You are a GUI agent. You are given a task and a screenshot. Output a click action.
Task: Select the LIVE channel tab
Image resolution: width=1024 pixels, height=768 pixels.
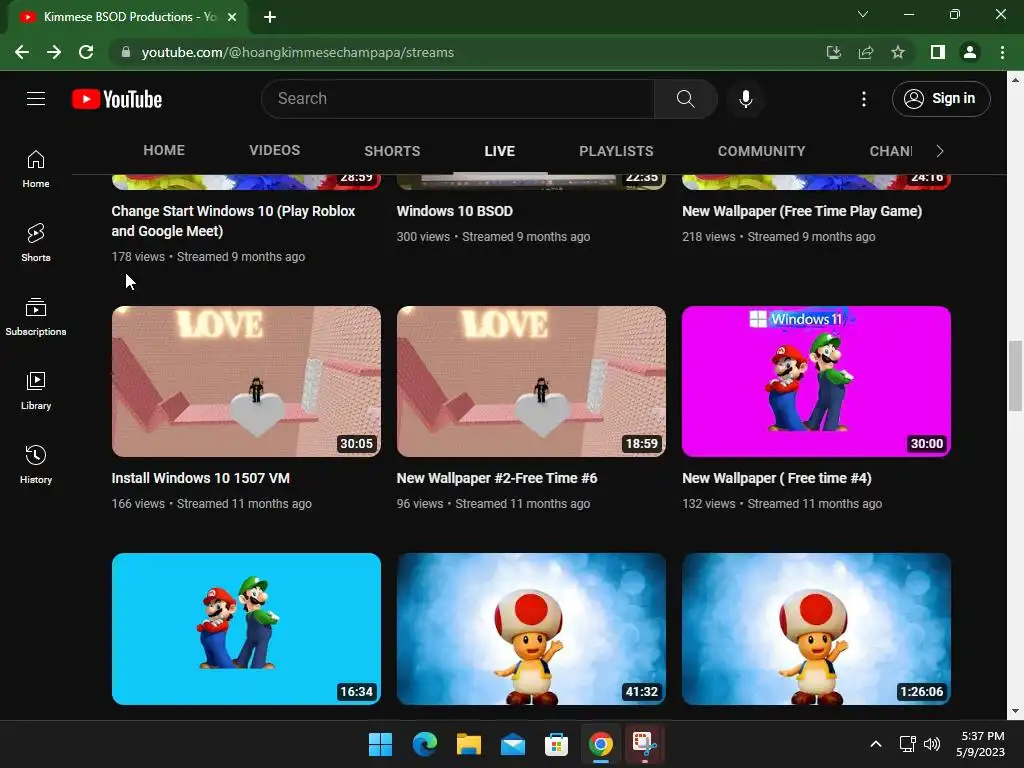[x=500, y=151]
